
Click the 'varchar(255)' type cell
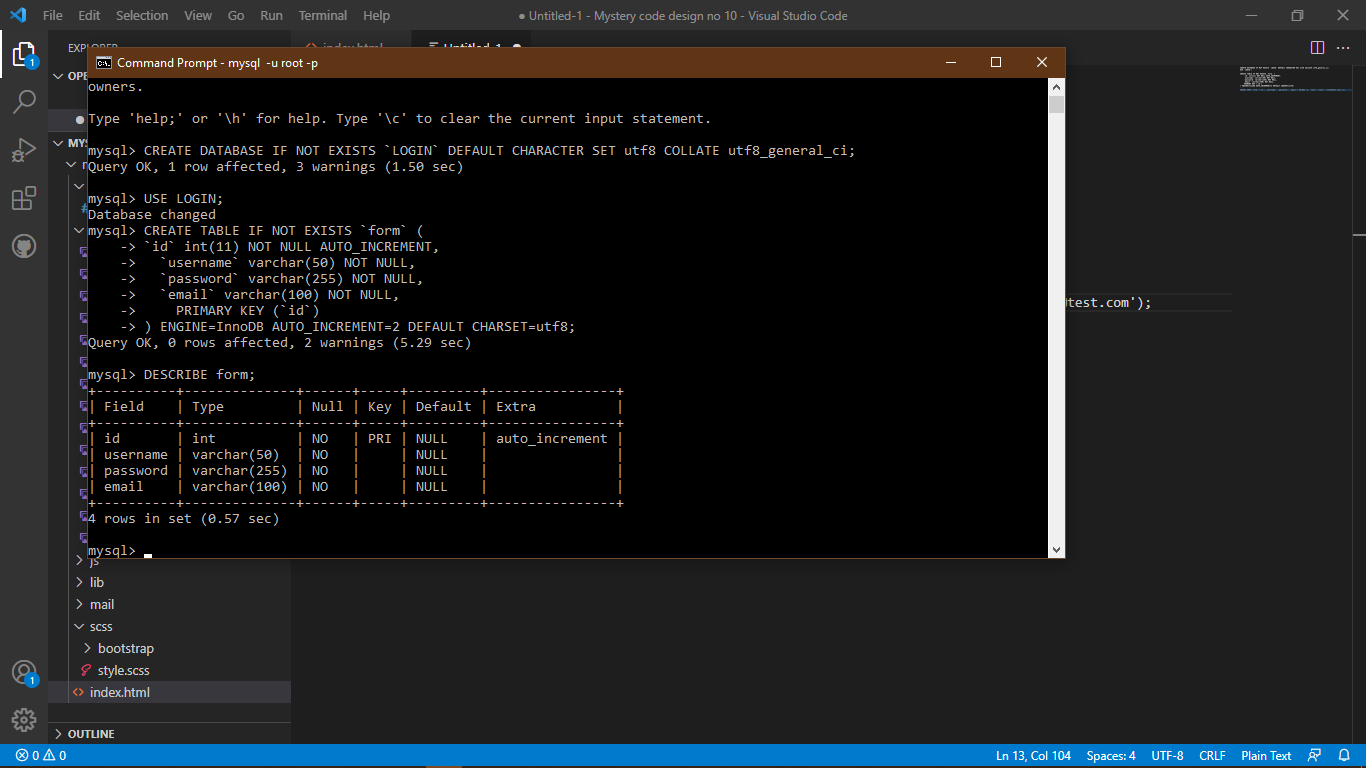point(240,471)
